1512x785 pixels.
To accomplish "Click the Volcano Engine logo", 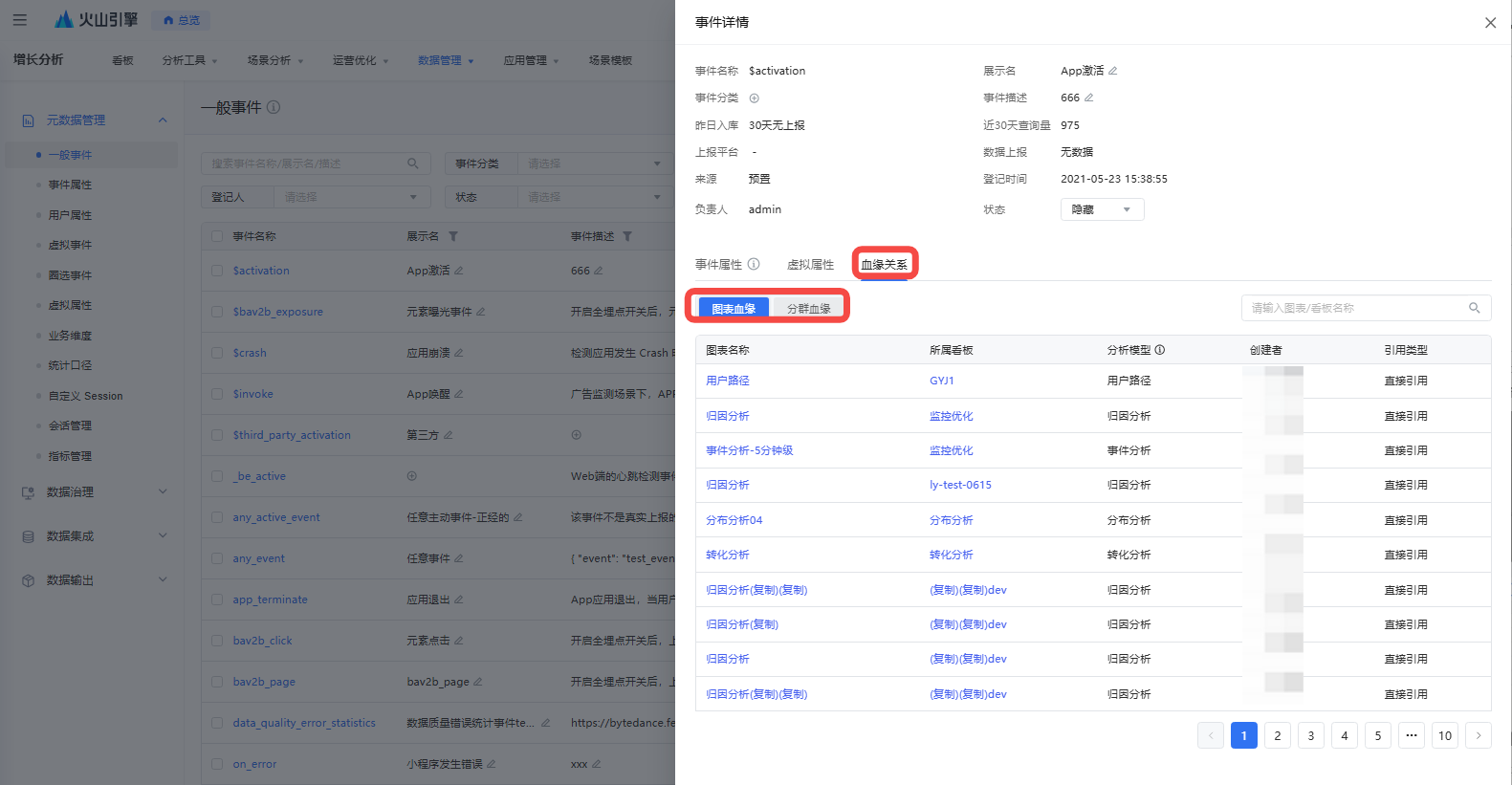I will point(97,19).
